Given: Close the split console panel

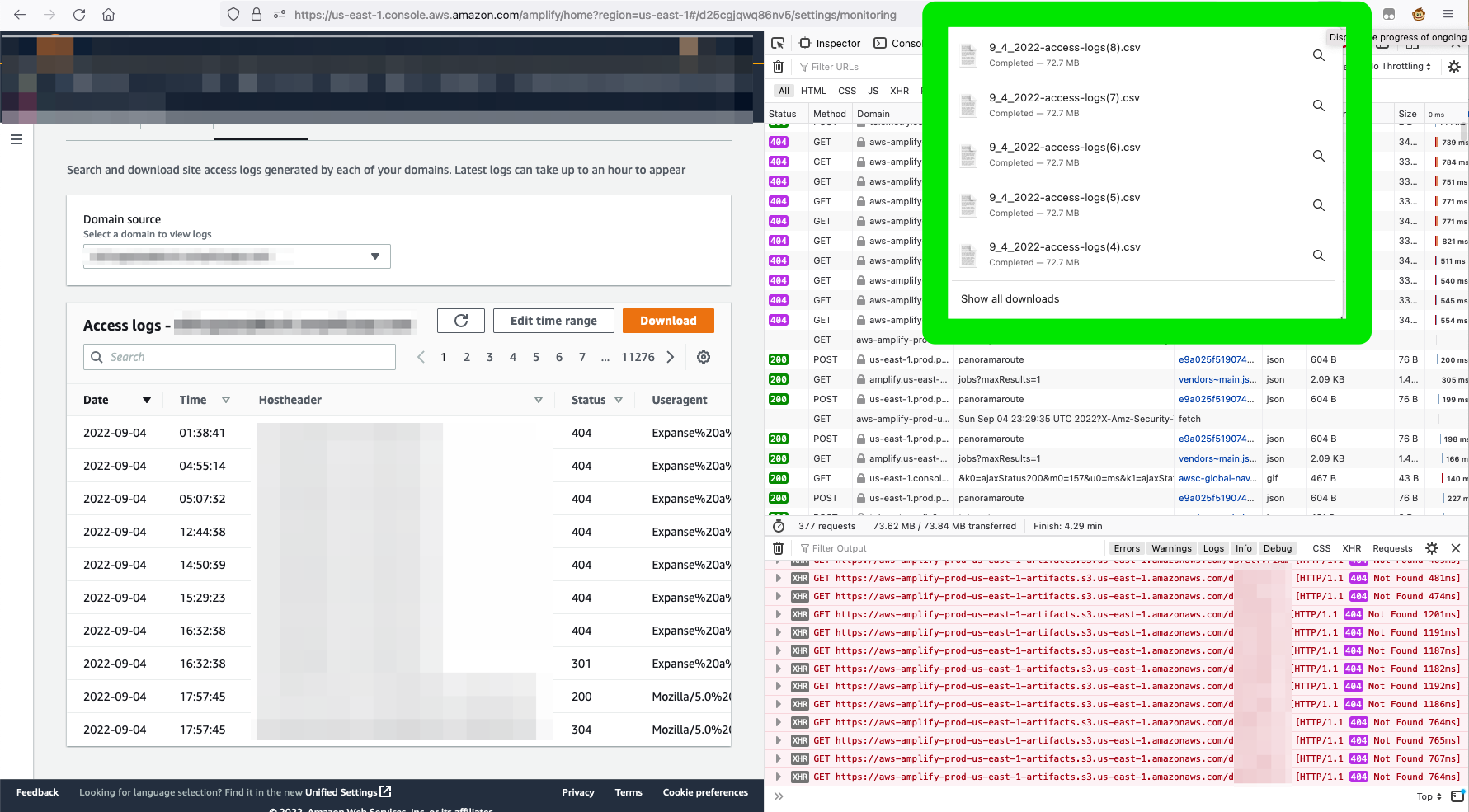Looking at the screenshot, I should (x=1456, y=548).
